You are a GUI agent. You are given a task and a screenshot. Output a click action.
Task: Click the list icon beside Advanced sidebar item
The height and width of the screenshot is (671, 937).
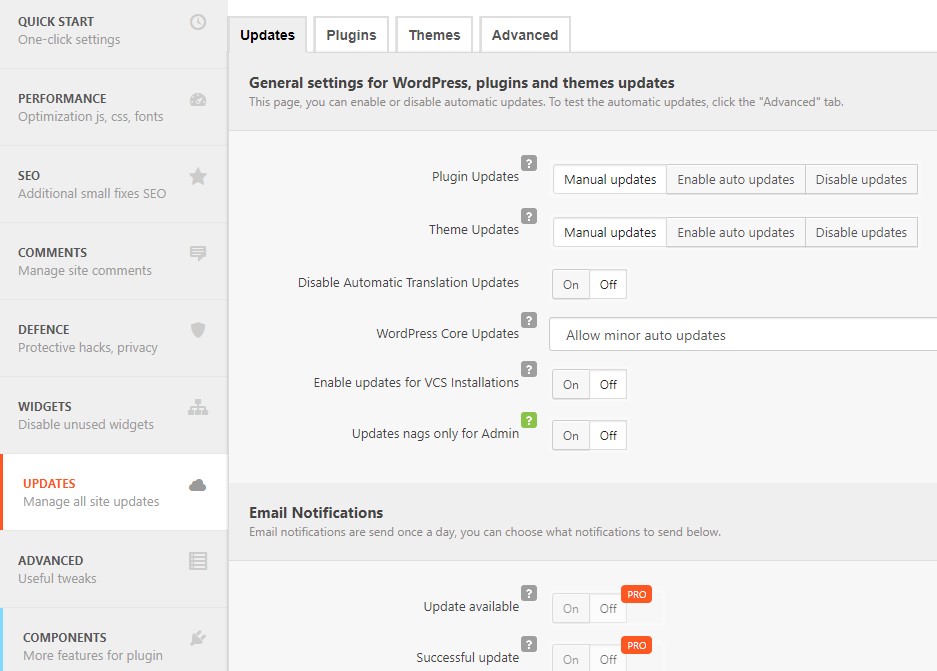[x=198, y=561]
